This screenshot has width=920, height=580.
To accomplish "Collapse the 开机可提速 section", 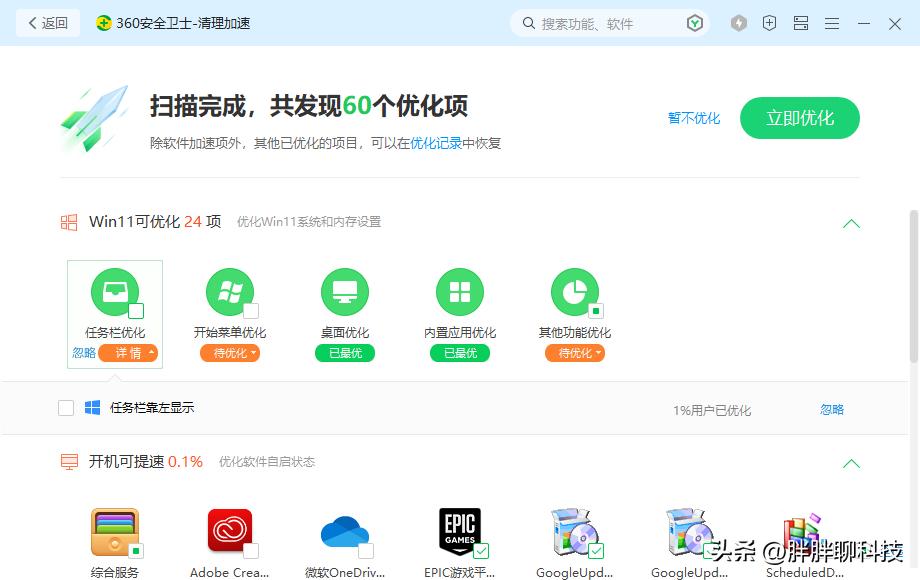I will [851, 464].
